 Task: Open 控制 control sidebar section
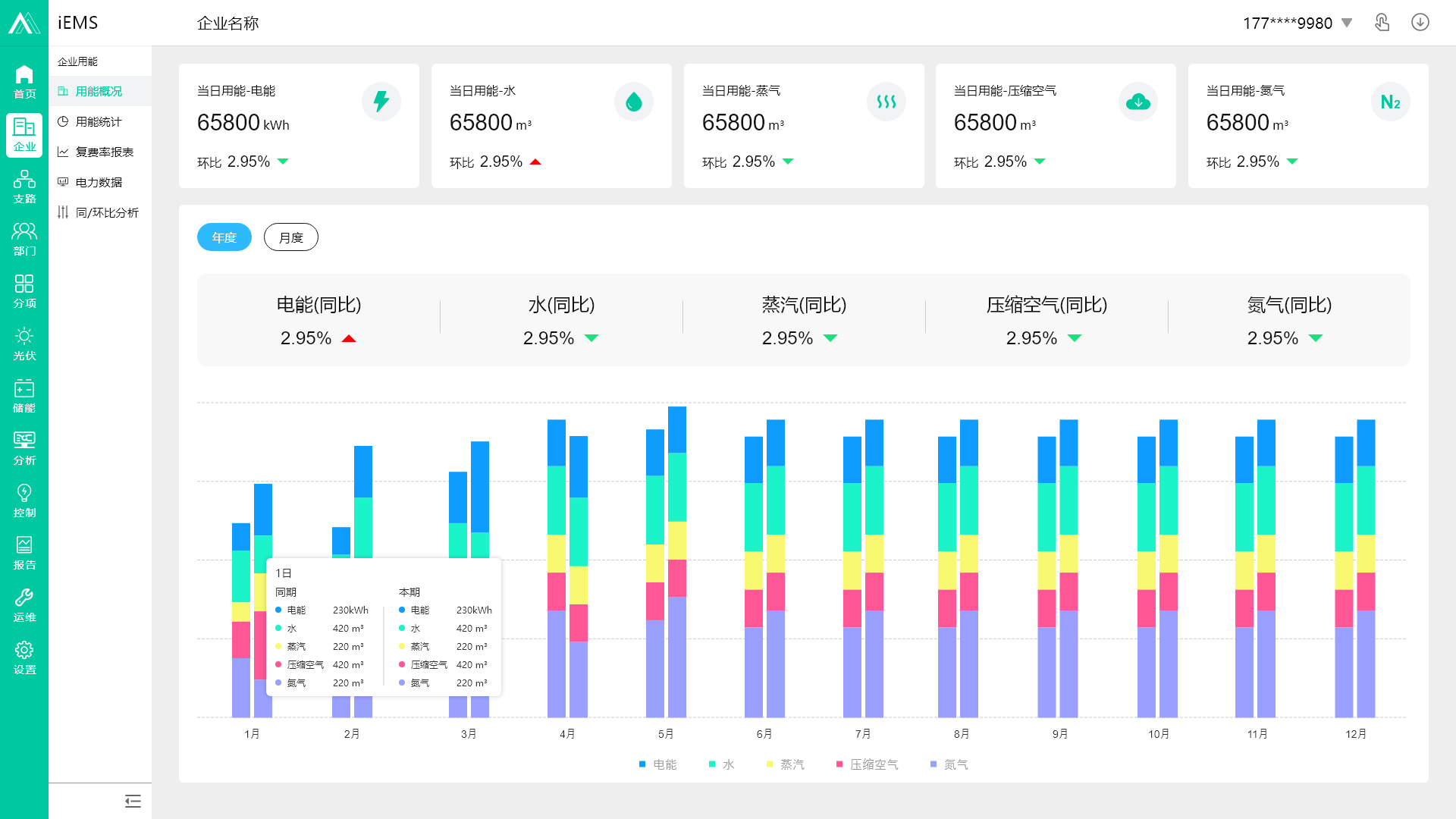coord(24,501)
